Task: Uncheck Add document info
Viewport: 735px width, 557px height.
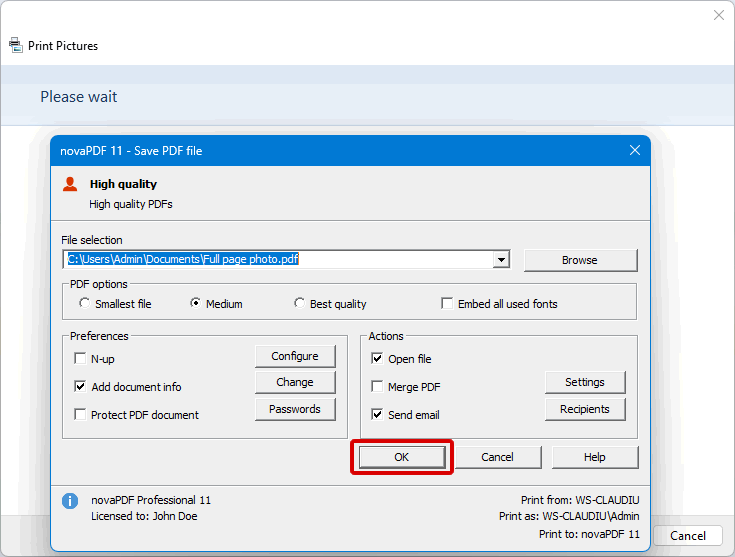Action: pos(80,387)
